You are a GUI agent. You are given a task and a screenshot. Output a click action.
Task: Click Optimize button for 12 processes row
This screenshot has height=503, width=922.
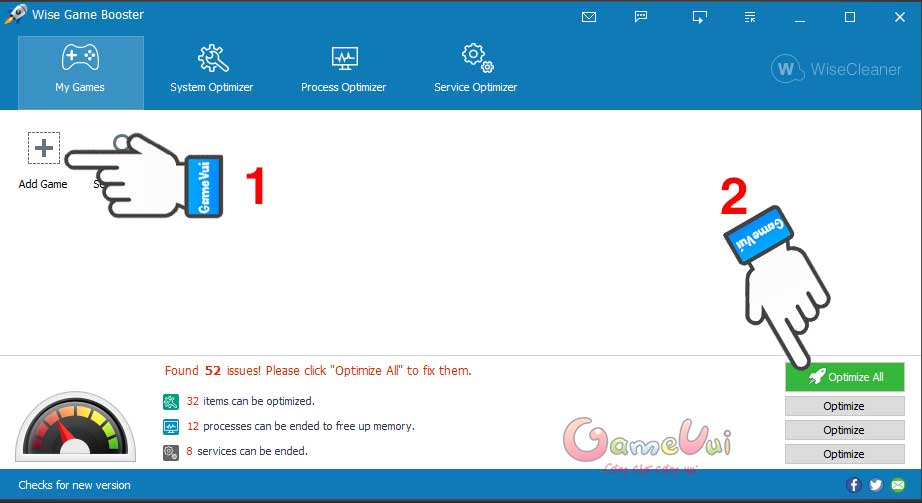coord(844,430)
